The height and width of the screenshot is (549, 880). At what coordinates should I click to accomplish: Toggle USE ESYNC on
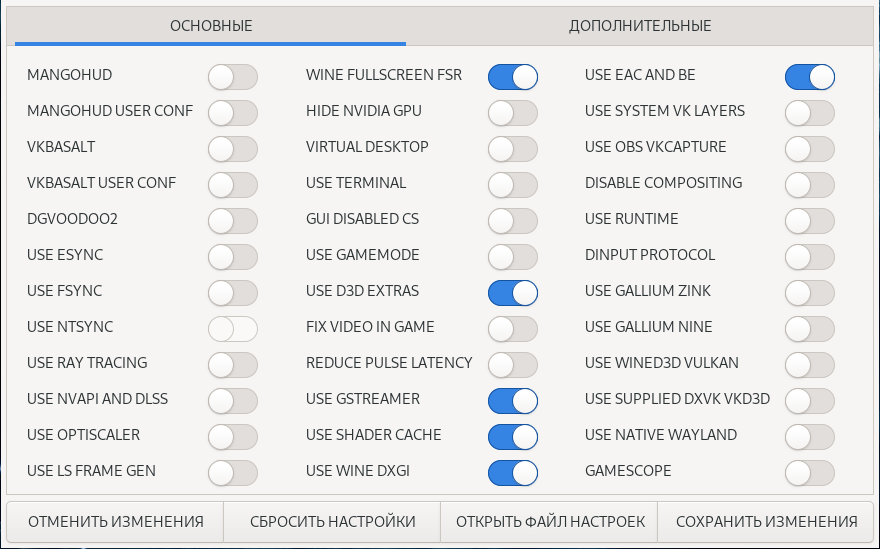click(233, 256)
